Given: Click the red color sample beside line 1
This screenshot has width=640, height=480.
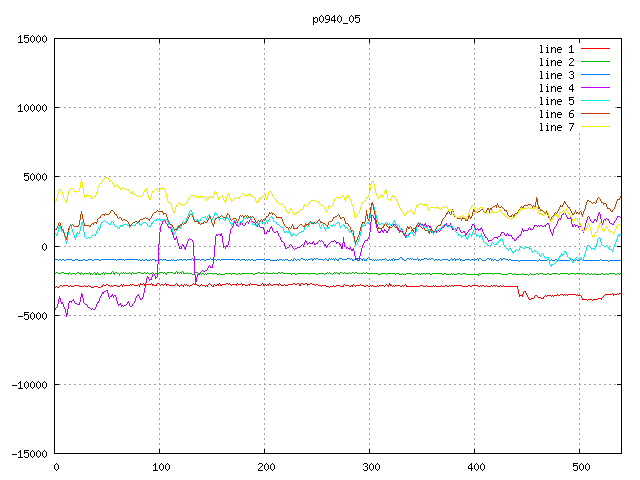Looking at the screenshot, I should click(x=596, y=49).
